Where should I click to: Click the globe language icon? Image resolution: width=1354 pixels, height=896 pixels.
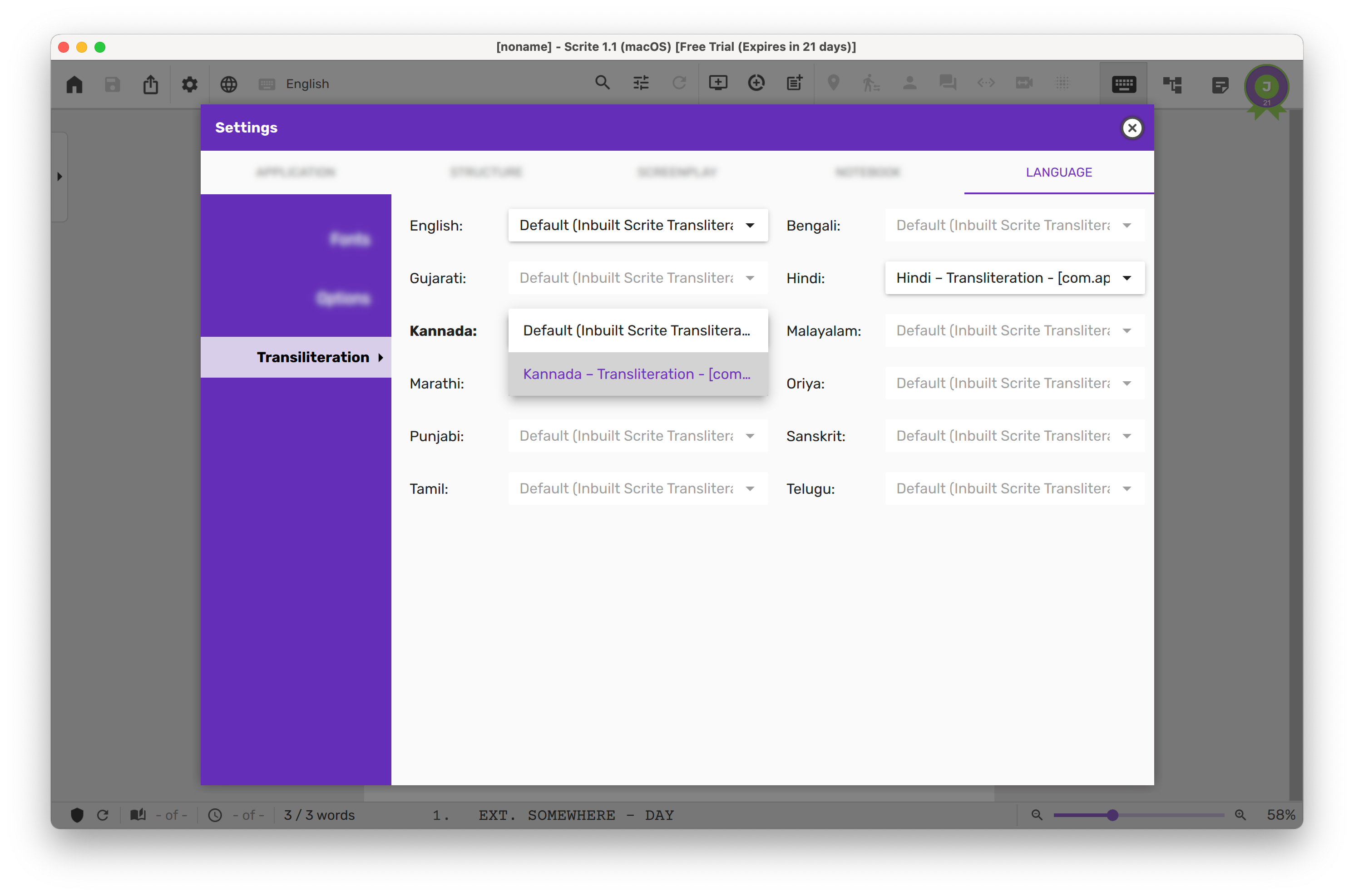coord(229,84)
